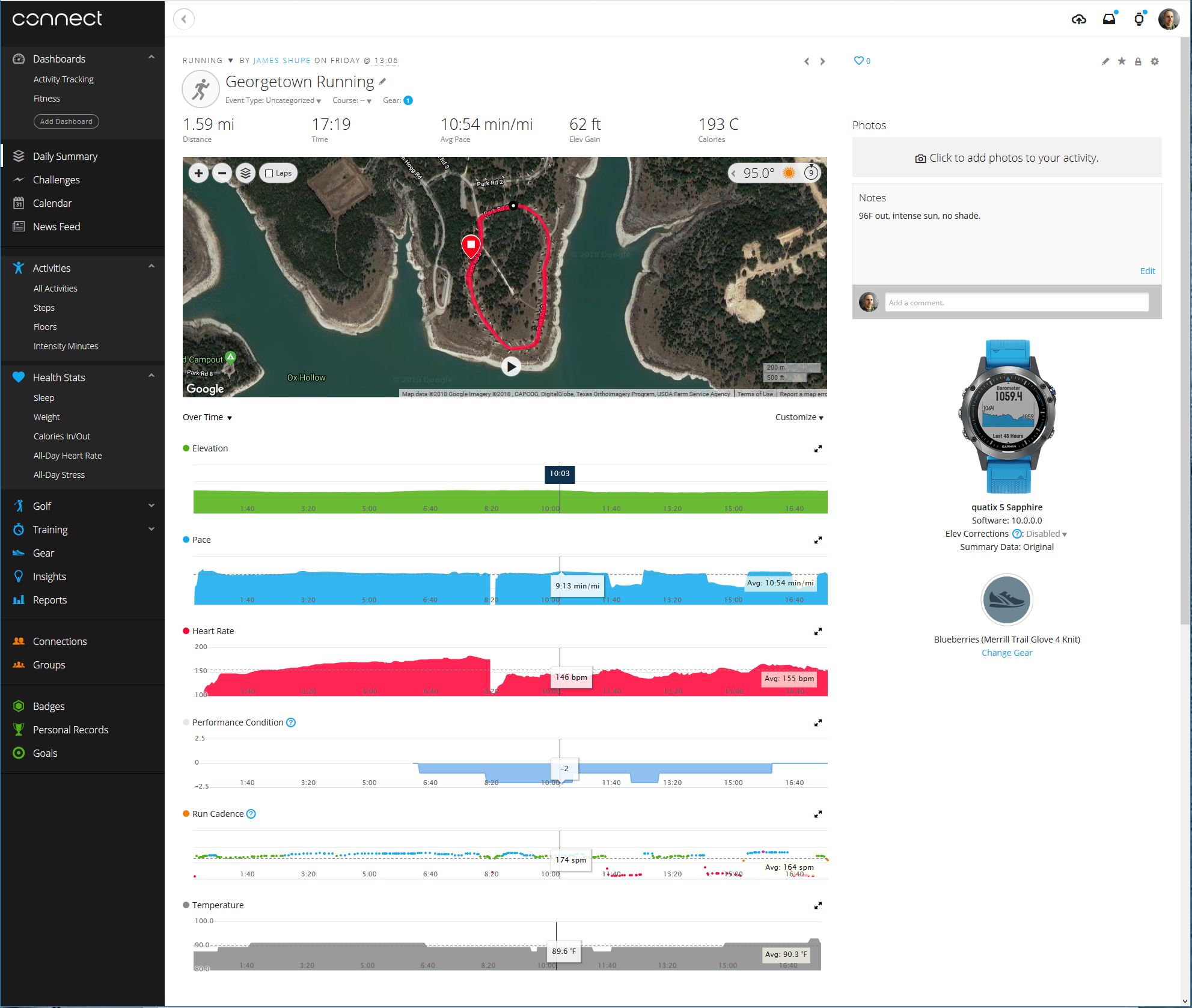Open Challenges in sidebar
This screenshot has width=1192, height=1008.
click(56, 180)
